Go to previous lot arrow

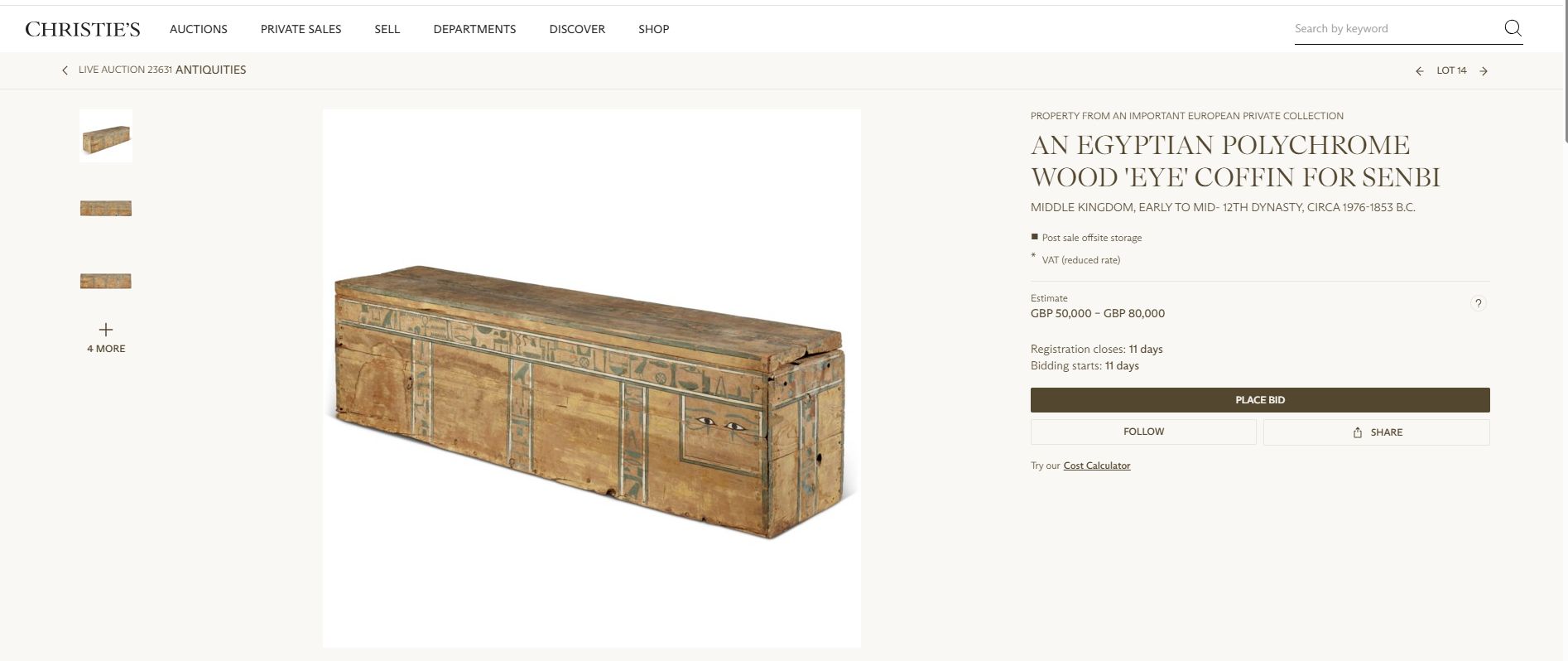pos(1420,71)
